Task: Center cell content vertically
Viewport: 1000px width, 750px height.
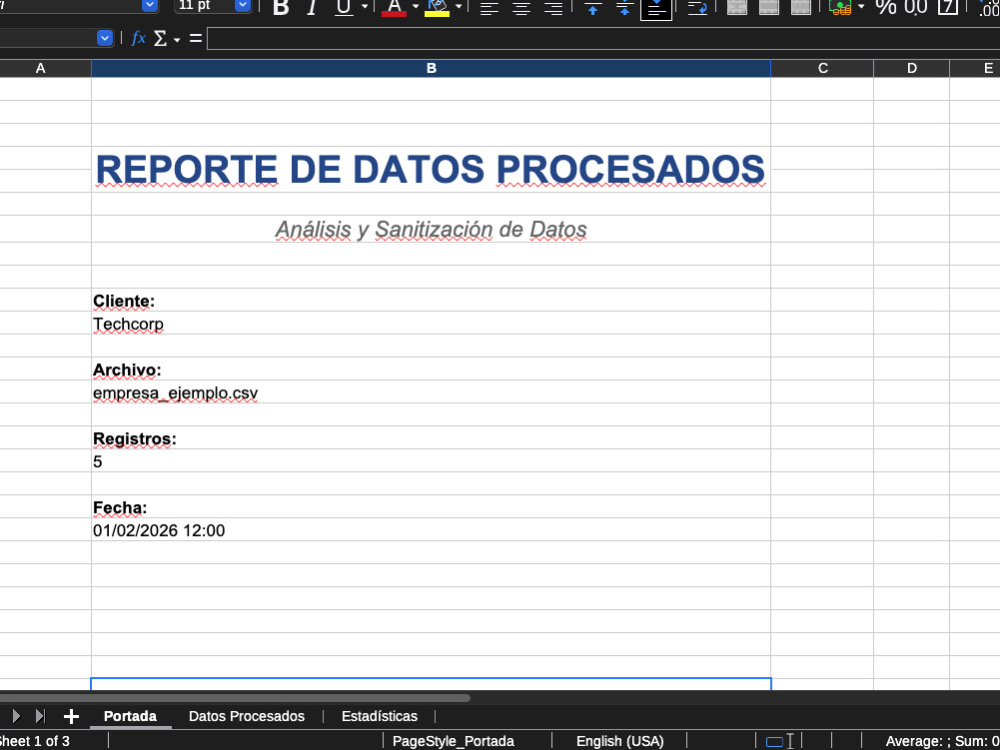Action: (x=624, y=8)
